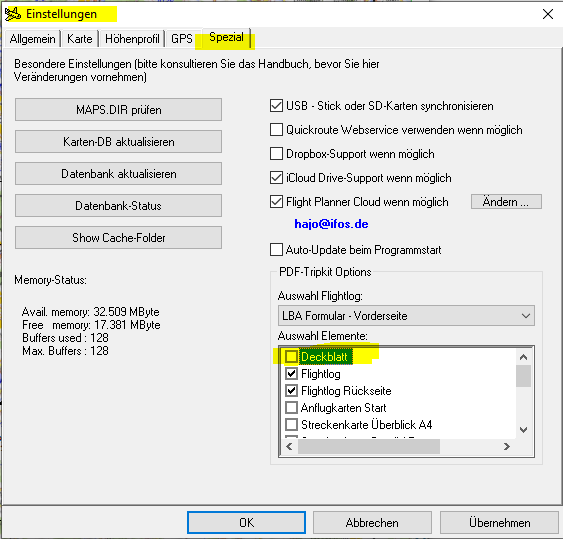Screen dimensions: 563x539
Task: Click the horizontal scrollbar thumb in element list
Action: (x=369, y=446)
